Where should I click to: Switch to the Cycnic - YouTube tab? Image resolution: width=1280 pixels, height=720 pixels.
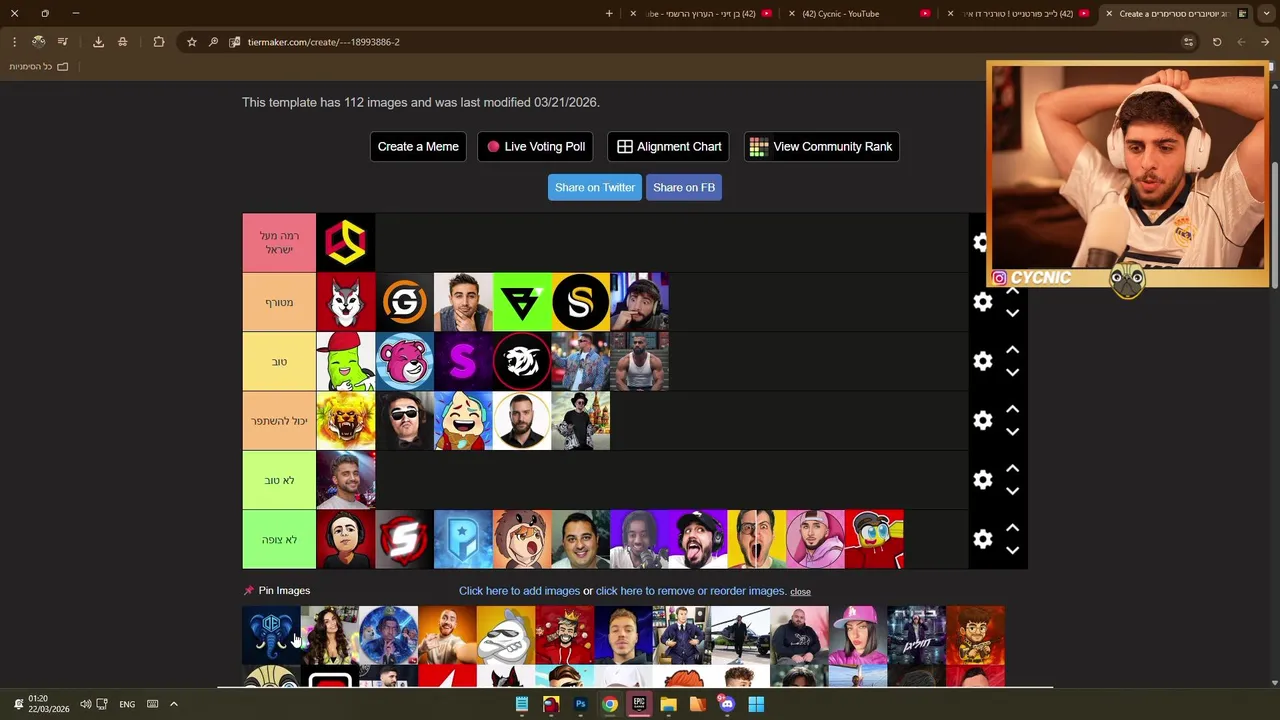tap(860, 14)
